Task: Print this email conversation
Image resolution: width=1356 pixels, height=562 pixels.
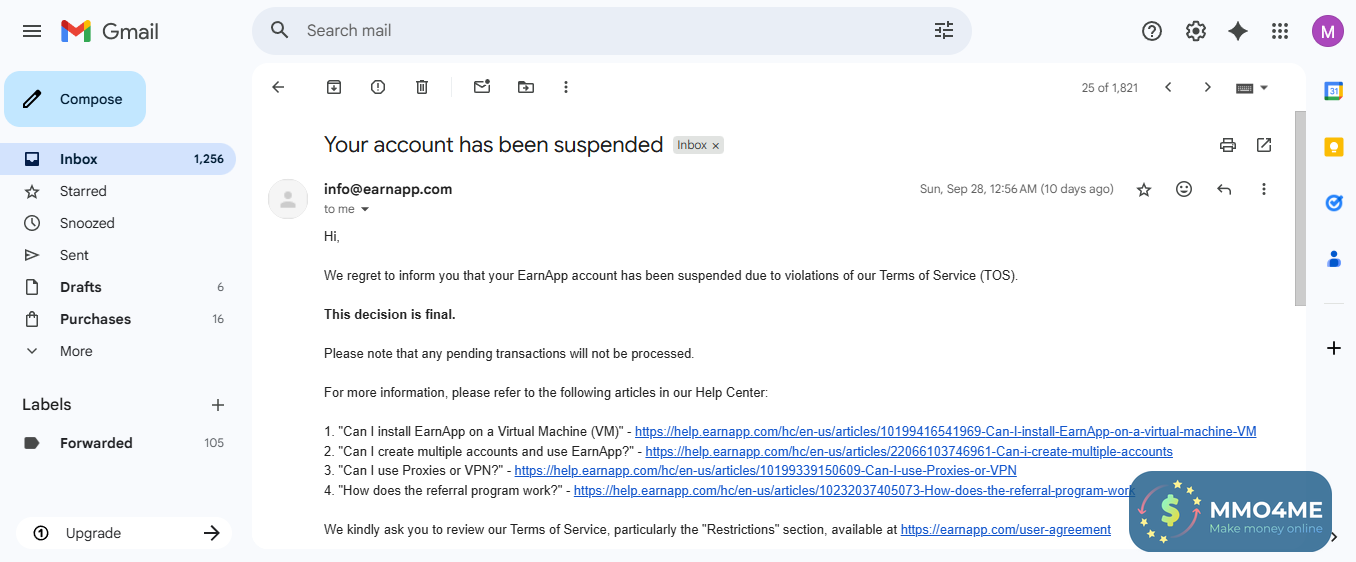Action: click(x=1228, y=145)
